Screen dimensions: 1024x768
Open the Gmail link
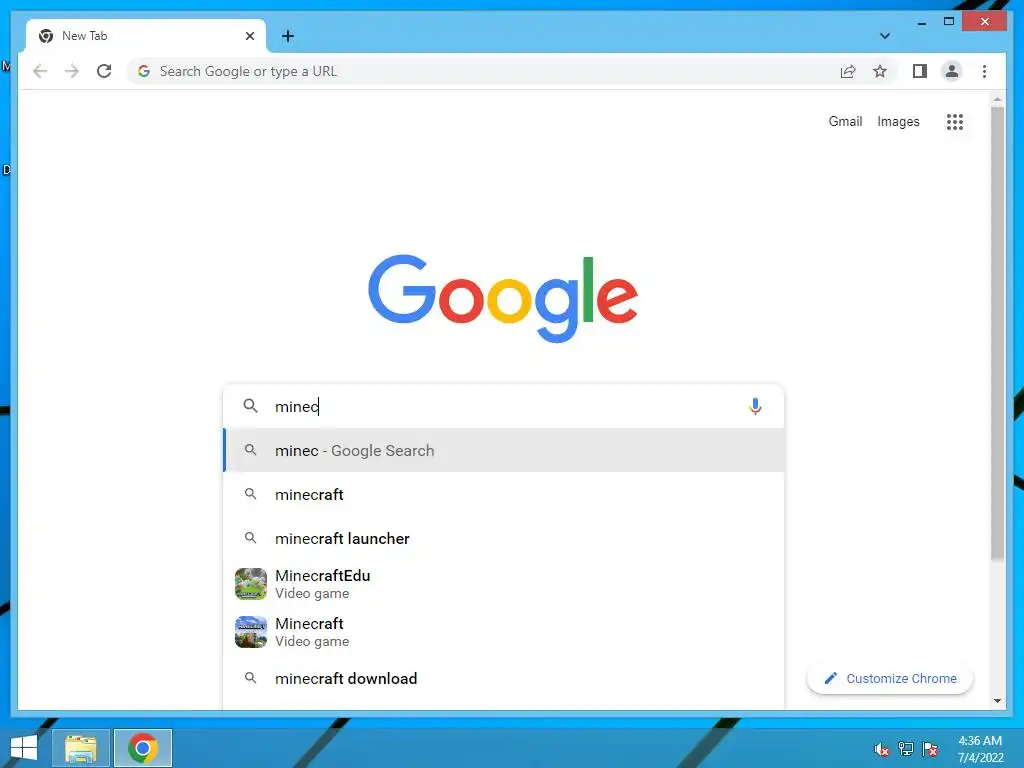(845, 121)
